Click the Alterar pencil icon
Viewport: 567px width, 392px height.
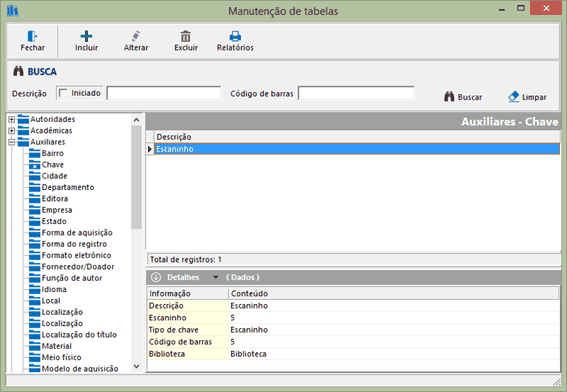coord(136,36)
